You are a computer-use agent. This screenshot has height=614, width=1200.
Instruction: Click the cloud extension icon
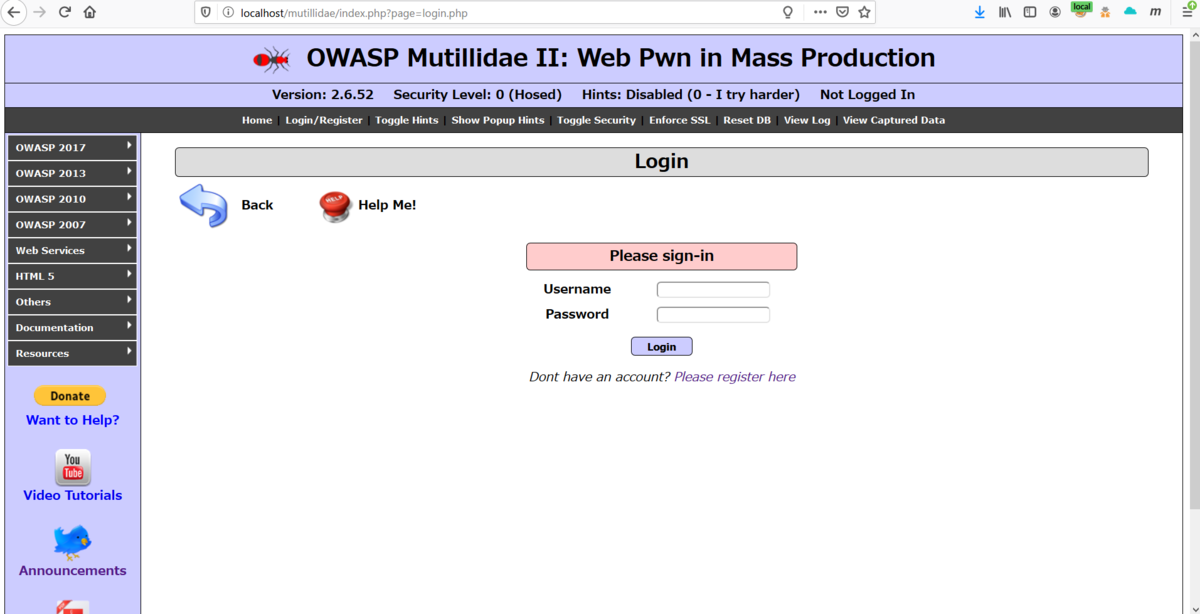pyautogui.click(x=1130, y=12)
